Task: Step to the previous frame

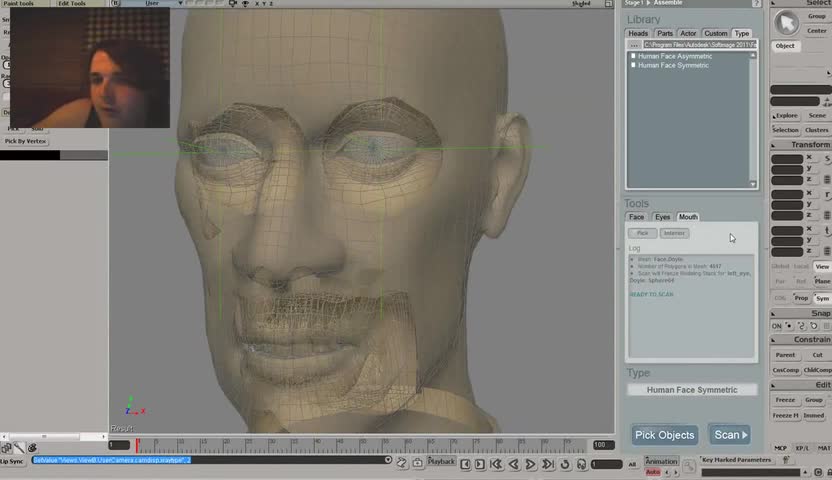Action: coord(465,464)
